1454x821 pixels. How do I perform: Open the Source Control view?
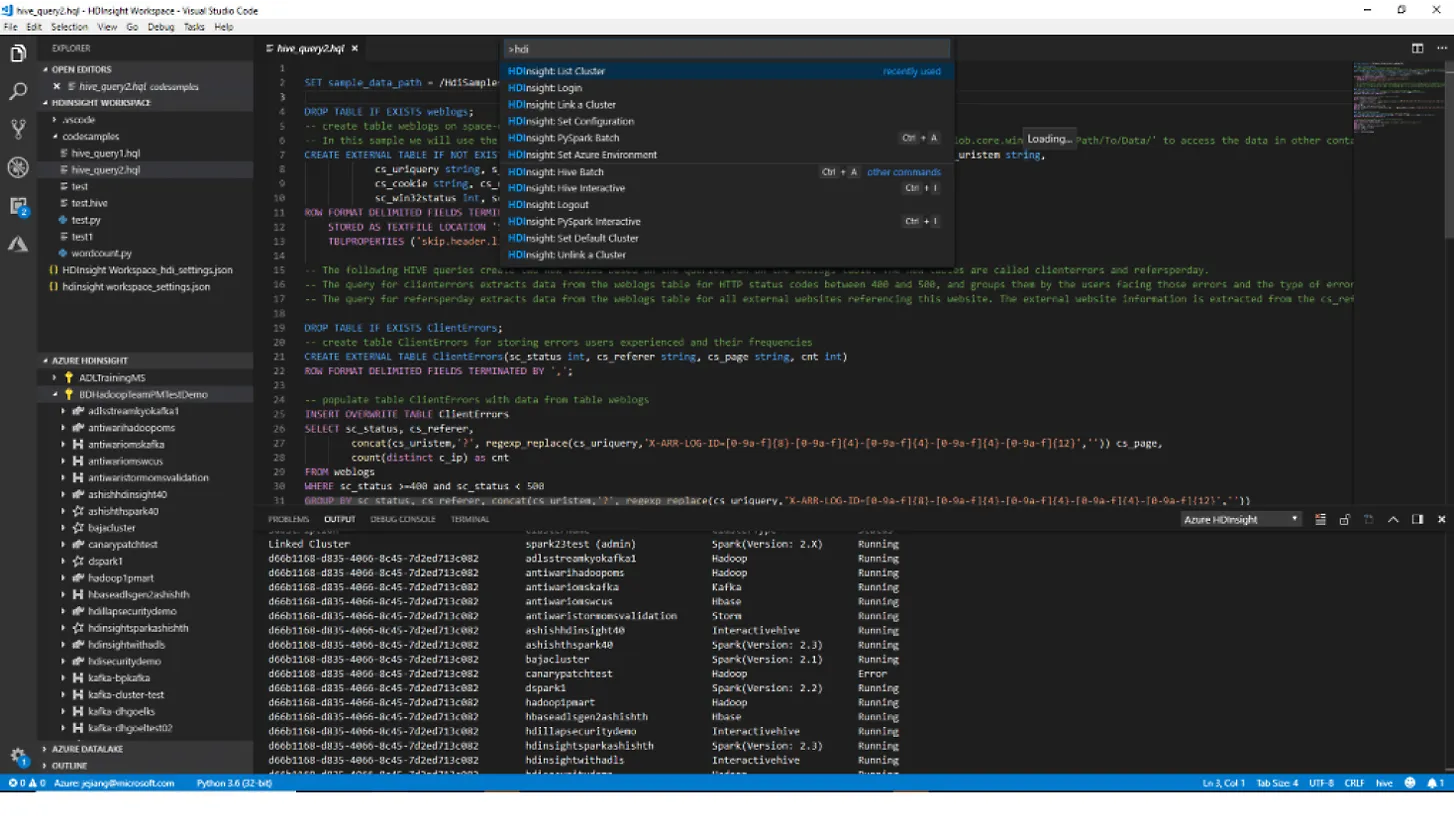(x=18, y=129)
